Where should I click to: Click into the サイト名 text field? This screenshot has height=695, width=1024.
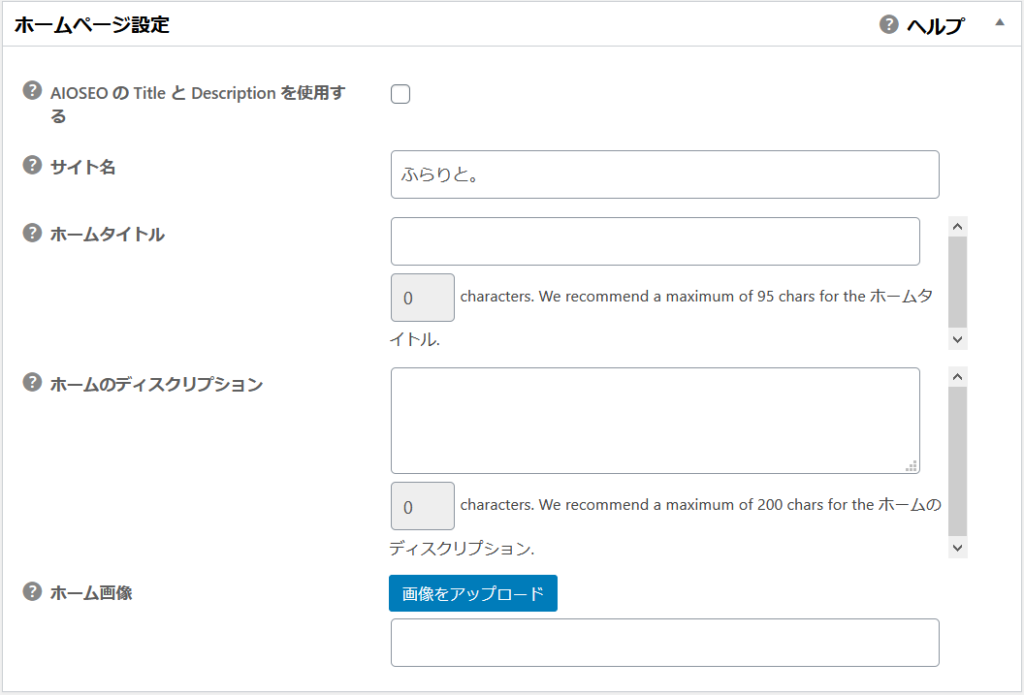(664, 174)
